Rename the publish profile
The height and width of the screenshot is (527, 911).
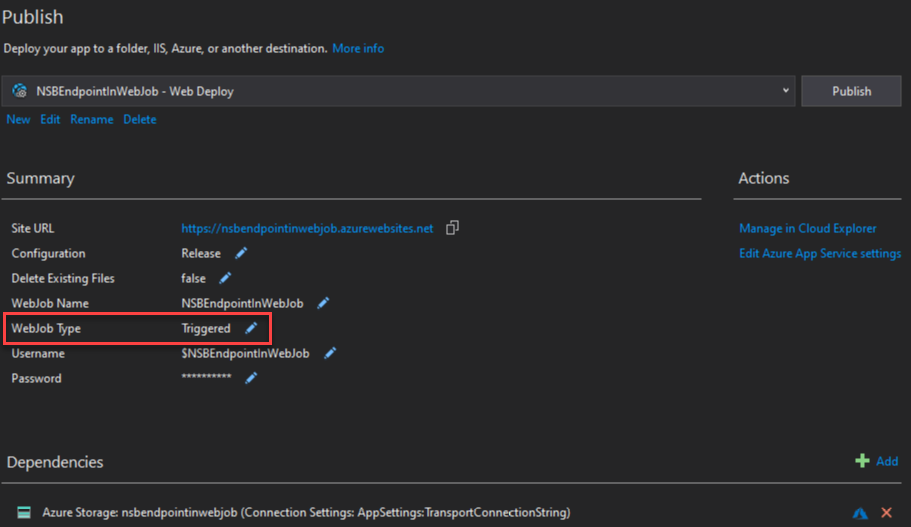92,119
